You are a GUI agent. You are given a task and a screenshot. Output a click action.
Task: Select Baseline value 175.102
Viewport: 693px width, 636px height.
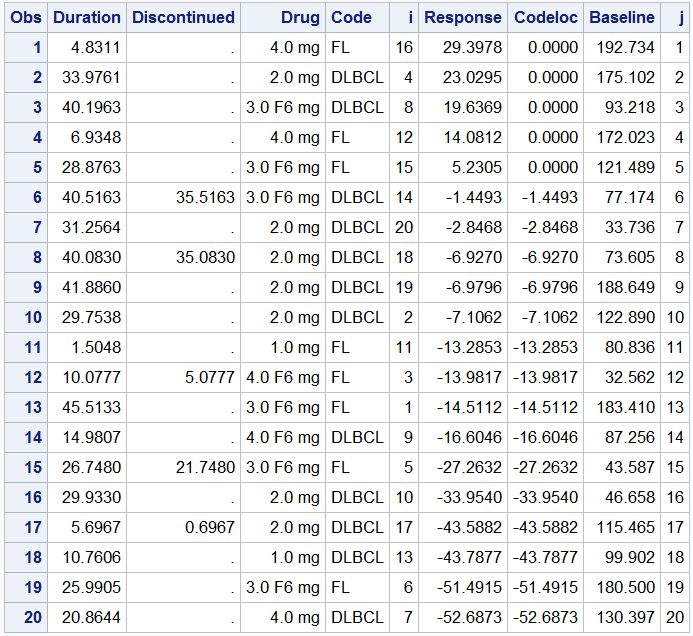625,78
